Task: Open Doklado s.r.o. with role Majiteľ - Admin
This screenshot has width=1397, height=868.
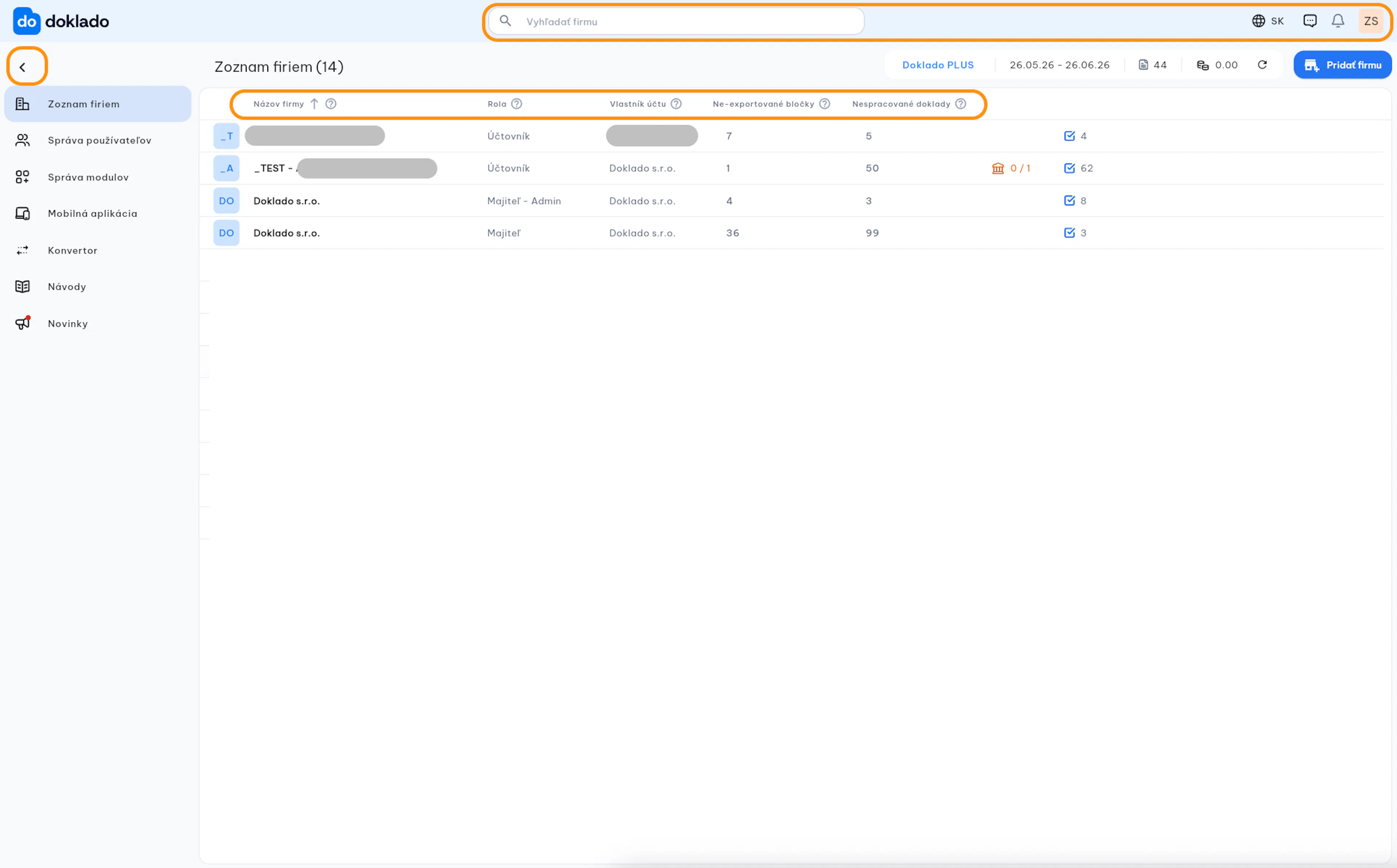Action: click(287, 201)
